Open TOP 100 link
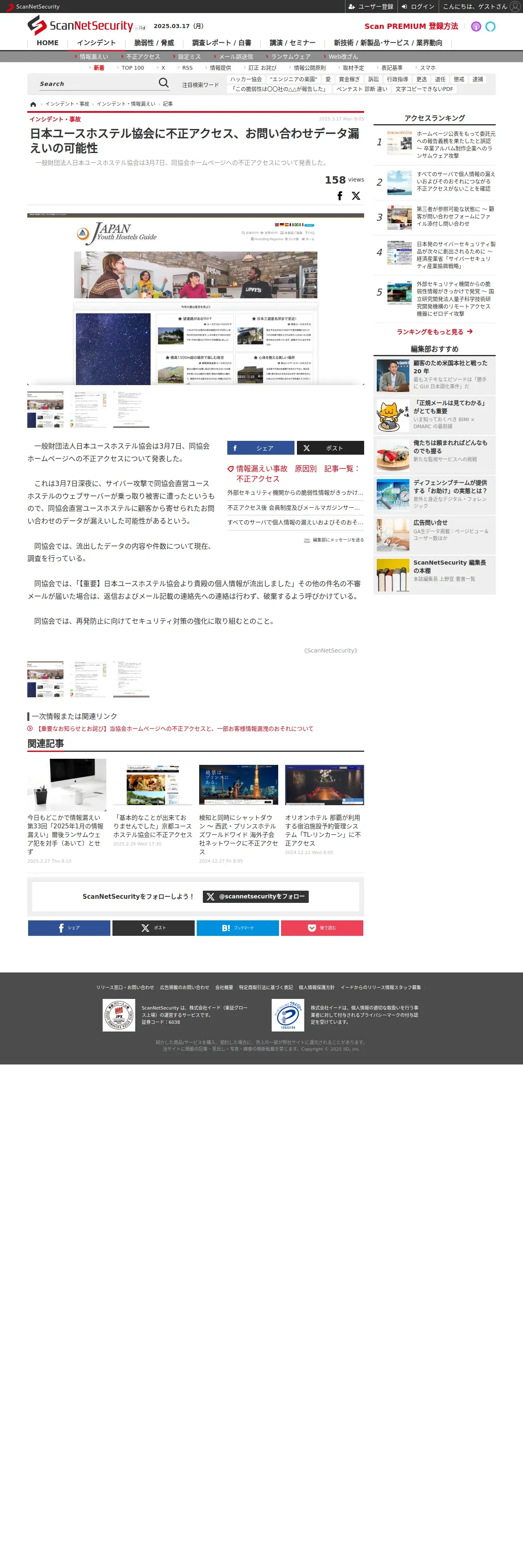The height and width of the screenshot is (1568, 523). coord(133,68)
